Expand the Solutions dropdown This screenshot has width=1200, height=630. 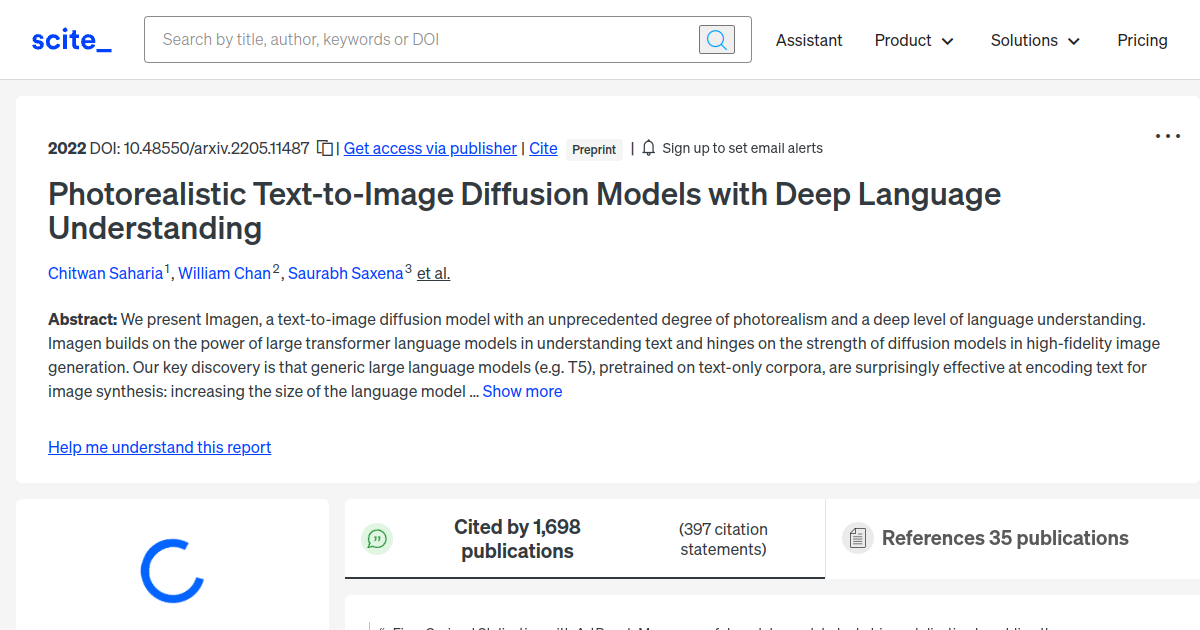point(1034,40)
